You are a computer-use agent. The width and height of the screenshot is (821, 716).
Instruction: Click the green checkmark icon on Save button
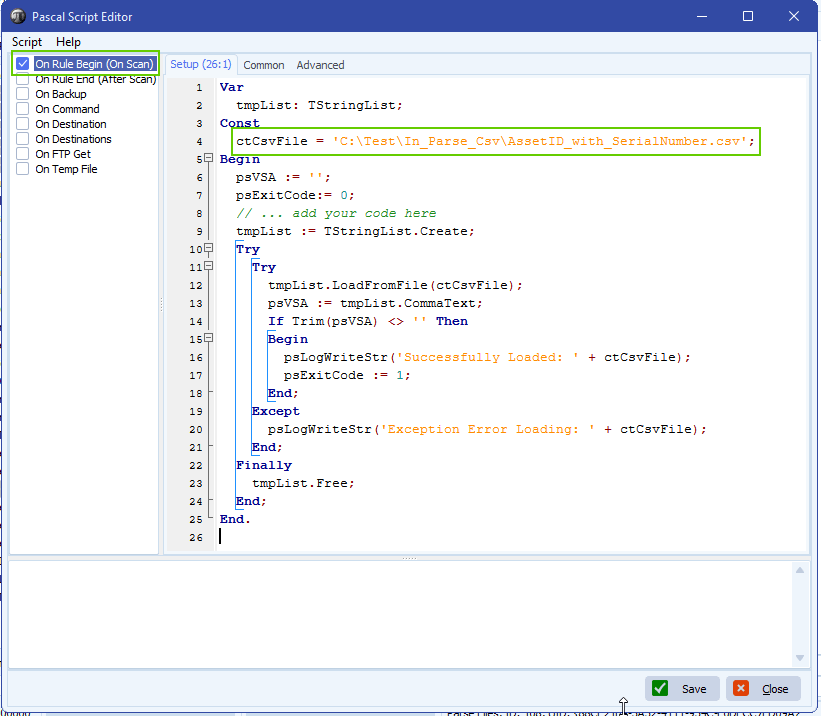pos(660,688)
